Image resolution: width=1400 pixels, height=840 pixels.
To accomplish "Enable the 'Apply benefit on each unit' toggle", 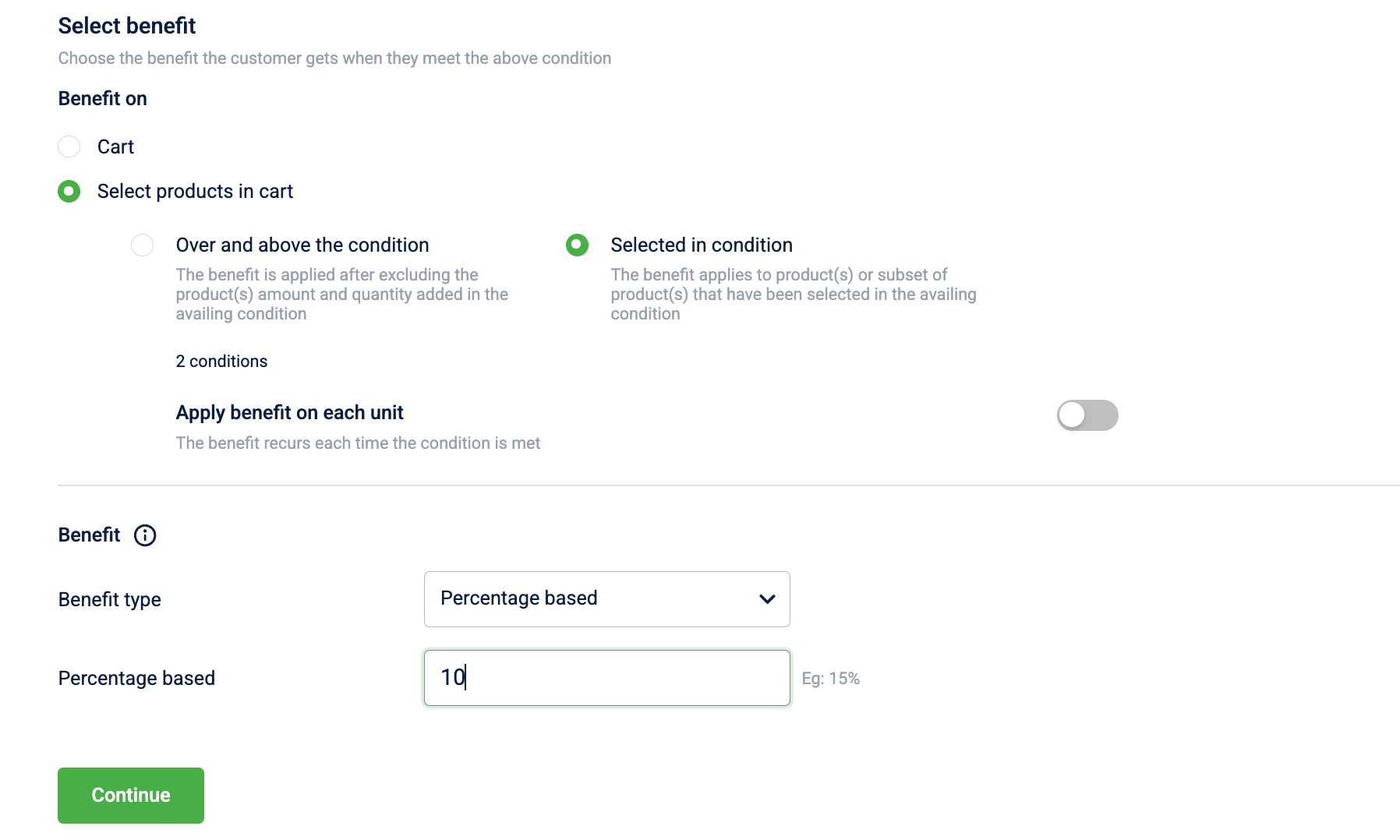I will point(1087,415).
